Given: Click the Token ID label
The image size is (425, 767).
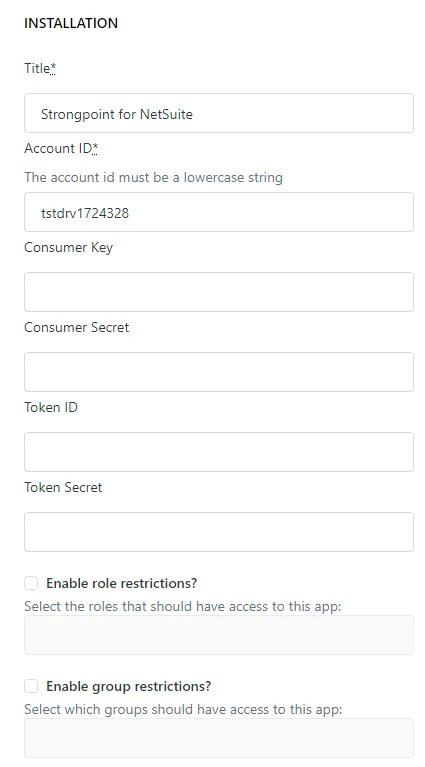Looking at the screenshot, I should tap(51, 407).
